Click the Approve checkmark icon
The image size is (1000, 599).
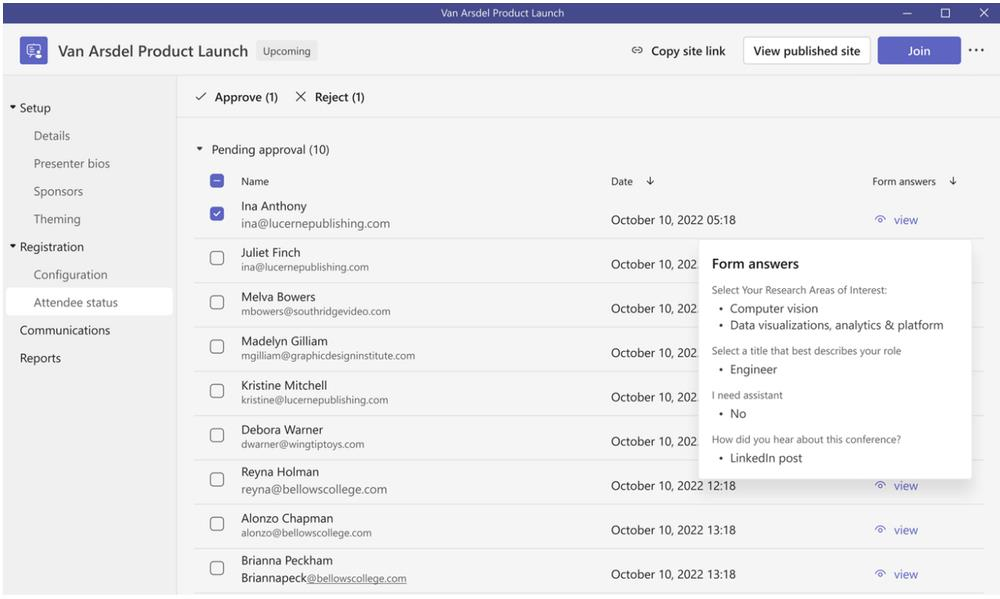coord(201,97)
